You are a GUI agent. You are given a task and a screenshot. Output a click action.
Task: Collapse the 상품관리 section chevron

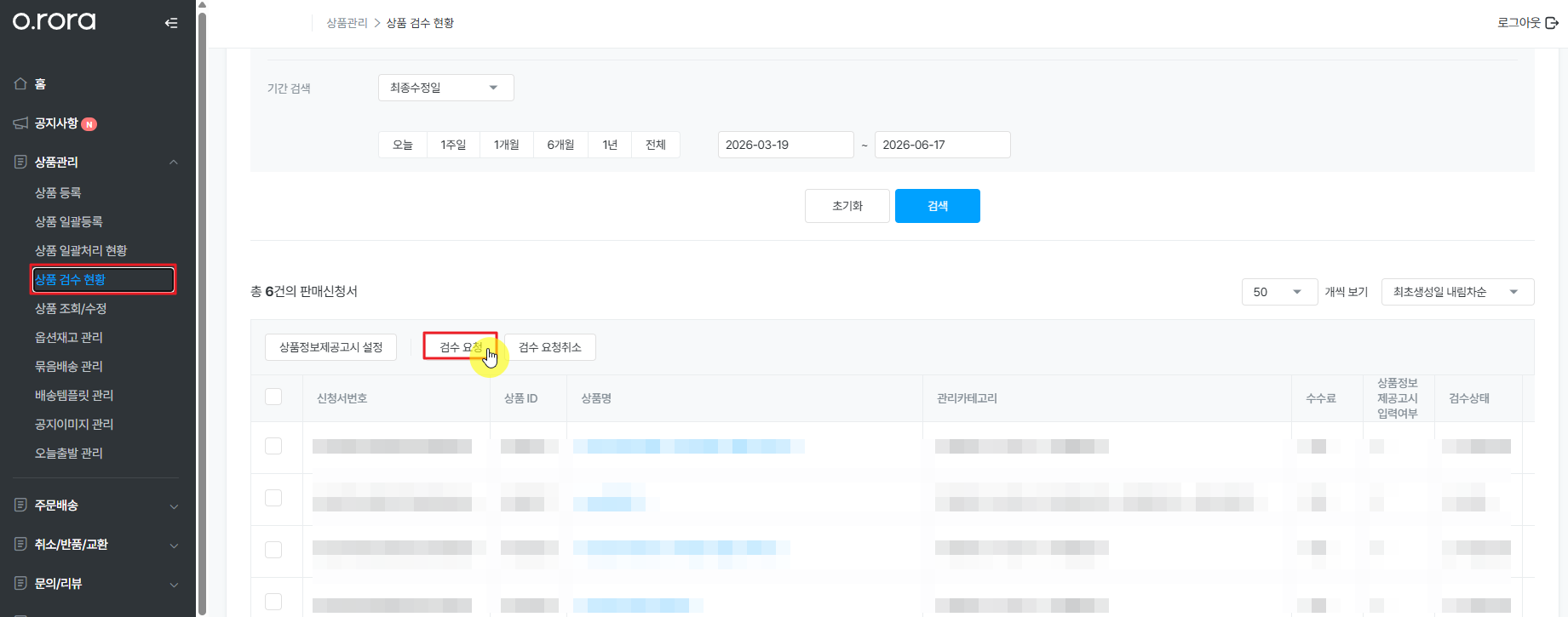174,162
